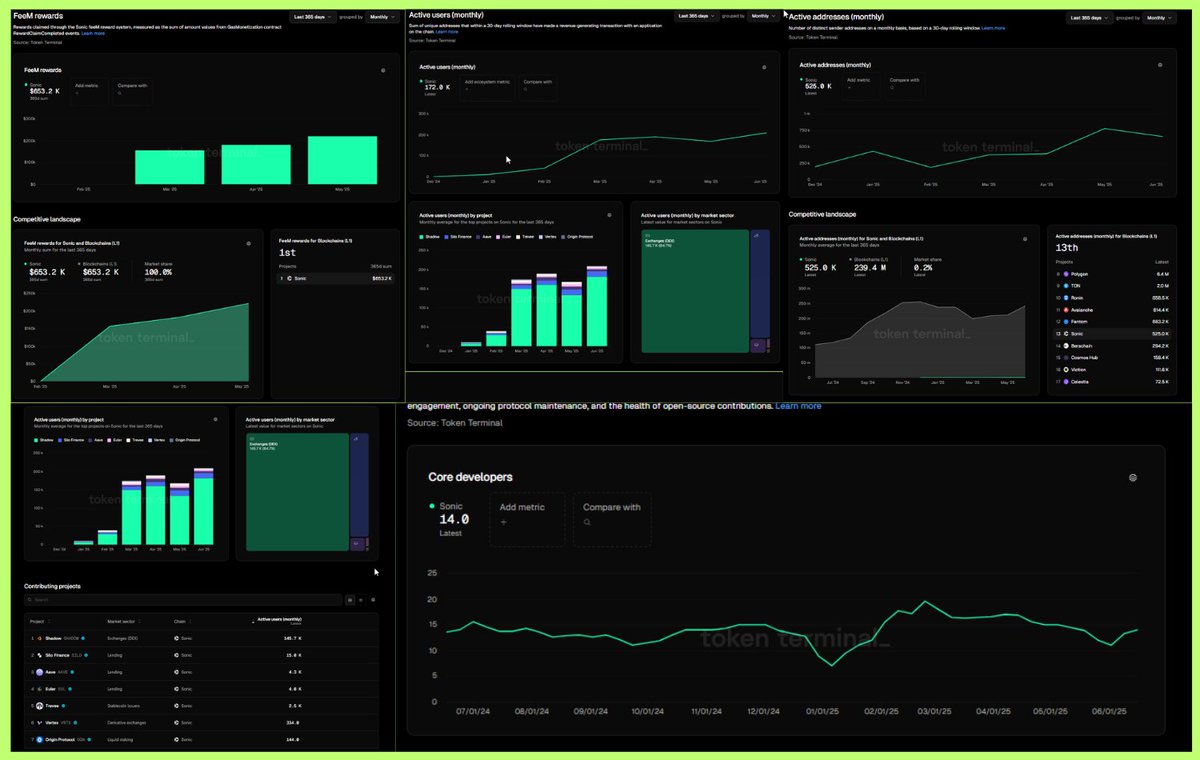This screenshot has width=1200, height=760.
Task: Click Stablecoin issuers cell in Trevee row
Action: click(126, 705)
